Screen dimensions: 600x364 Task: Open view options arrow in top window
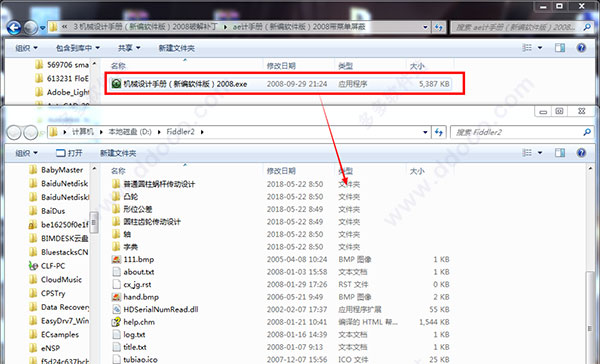[x=540, y=48]
